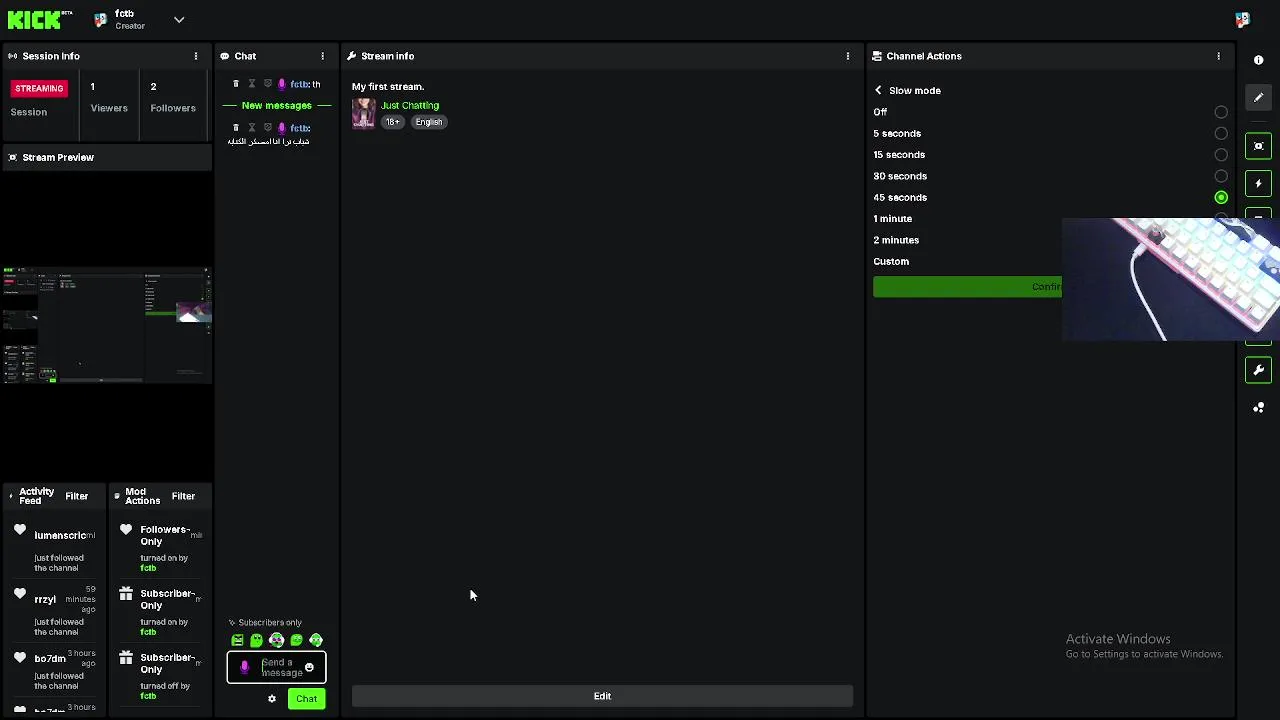
Task: Click the info icon in right sidebar
Action: (x=1258, y=60)
